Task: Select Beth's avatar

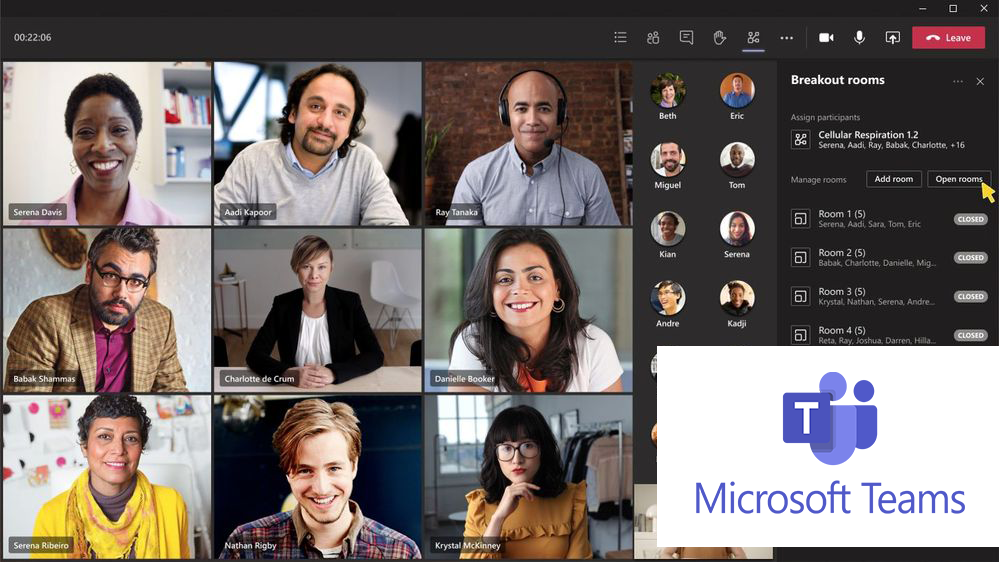Action: pyautogui.click(x=668, y=90)
